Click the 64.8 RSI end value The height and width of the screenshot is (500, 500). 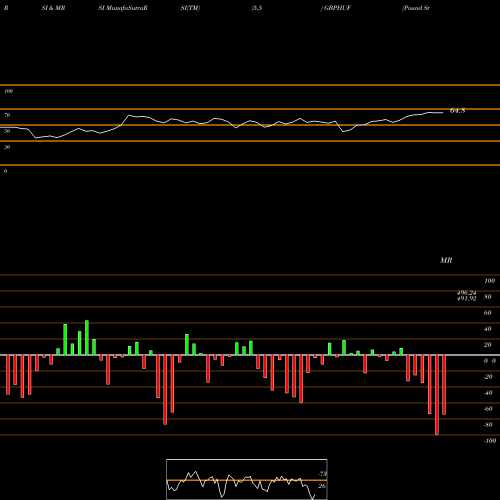click(457, 110)
